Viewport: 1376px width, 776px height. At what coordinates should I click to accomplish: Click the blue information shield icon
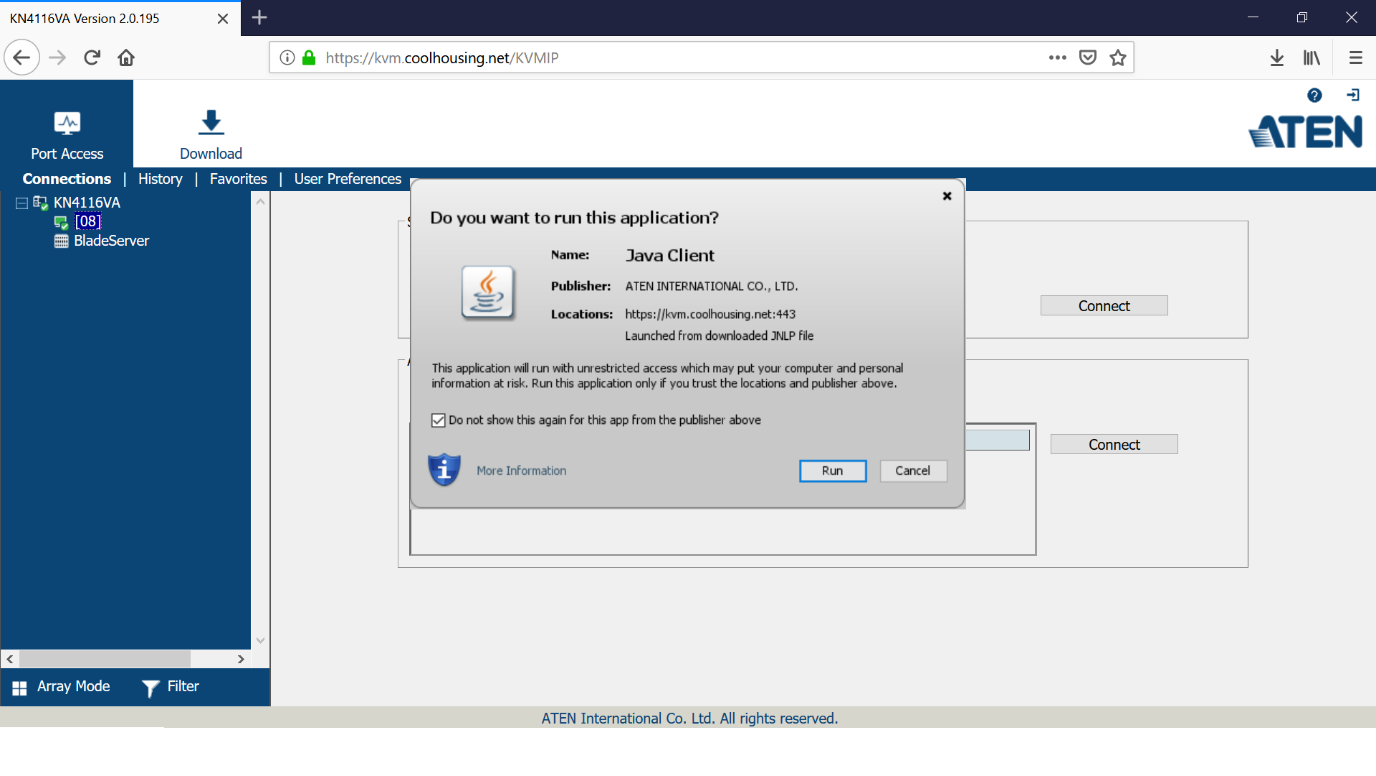pyautogui.click(x=444, y=470)
